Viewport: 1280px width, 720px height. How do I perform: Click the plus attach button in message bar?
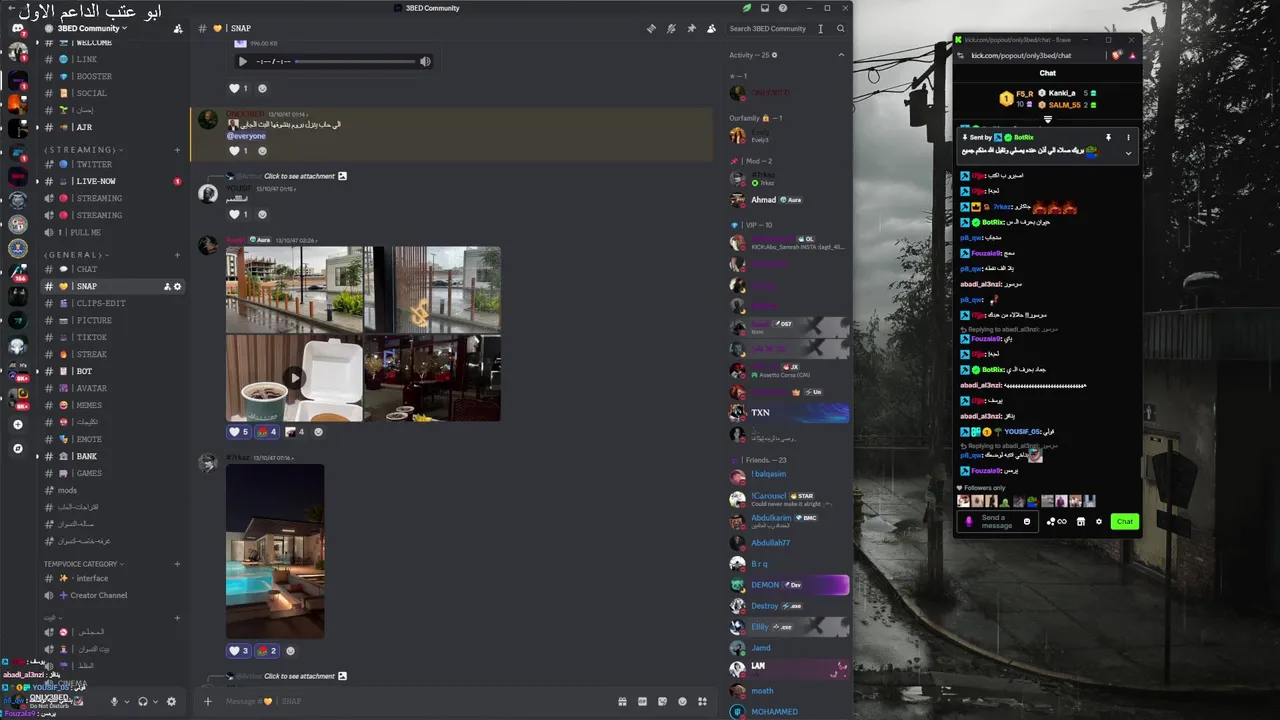tap(208, 701)
